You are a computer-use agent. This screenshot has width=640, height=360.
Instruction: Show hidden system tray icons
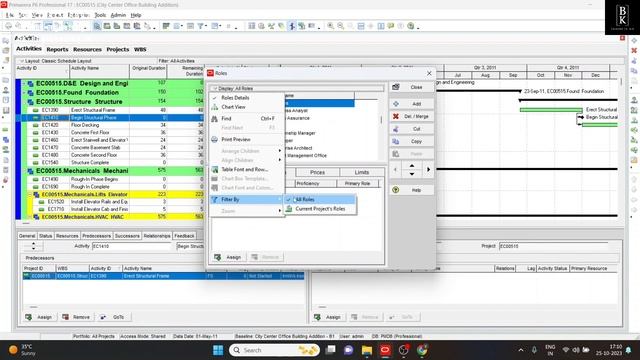(x=521, y=350)
